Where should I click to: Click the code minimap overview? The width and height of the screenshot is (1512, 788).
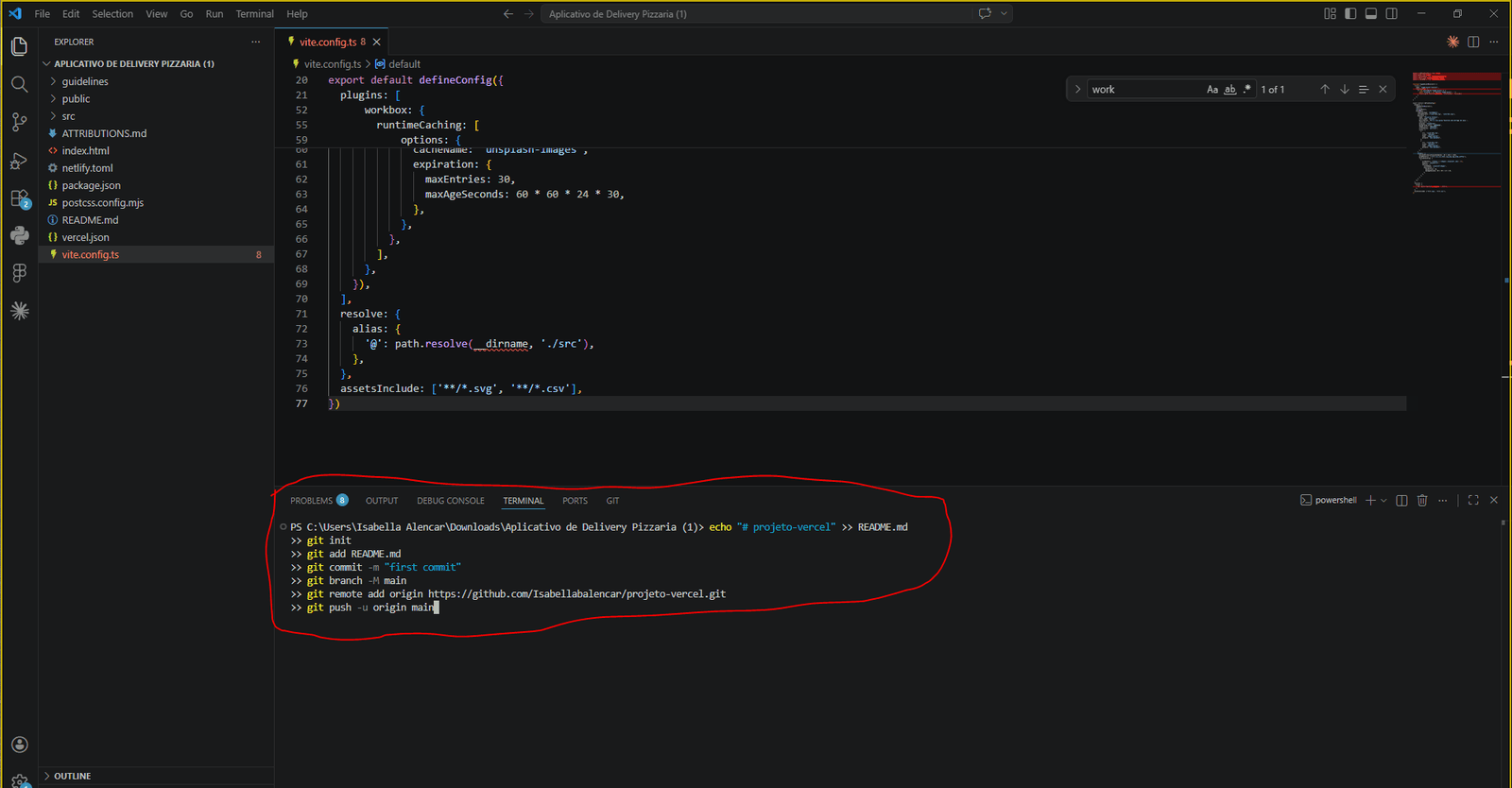(1455, 132)
